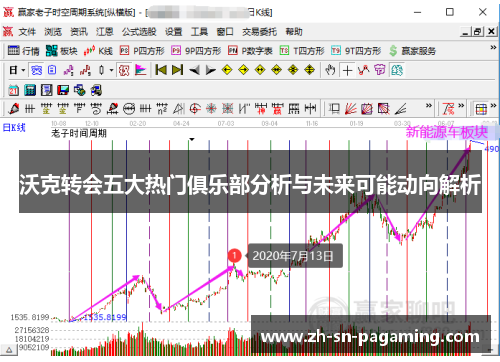Screen dimensions: 500x362
Task: Switch to the K线 candlestick chart
Action: (x=98, y=51)
